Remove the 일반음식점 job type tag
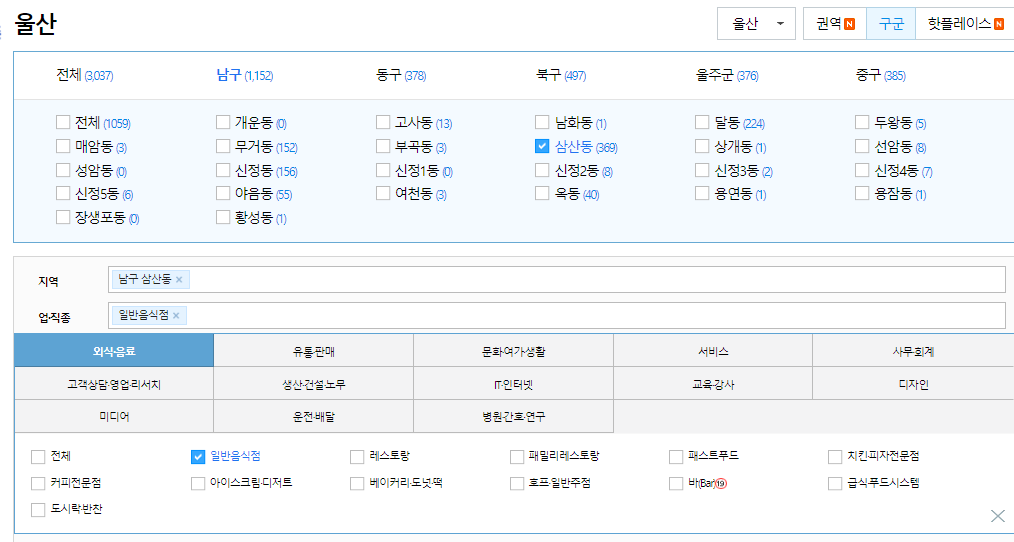1014x542 pixels. pyautogui.click(x=176, y=316)
